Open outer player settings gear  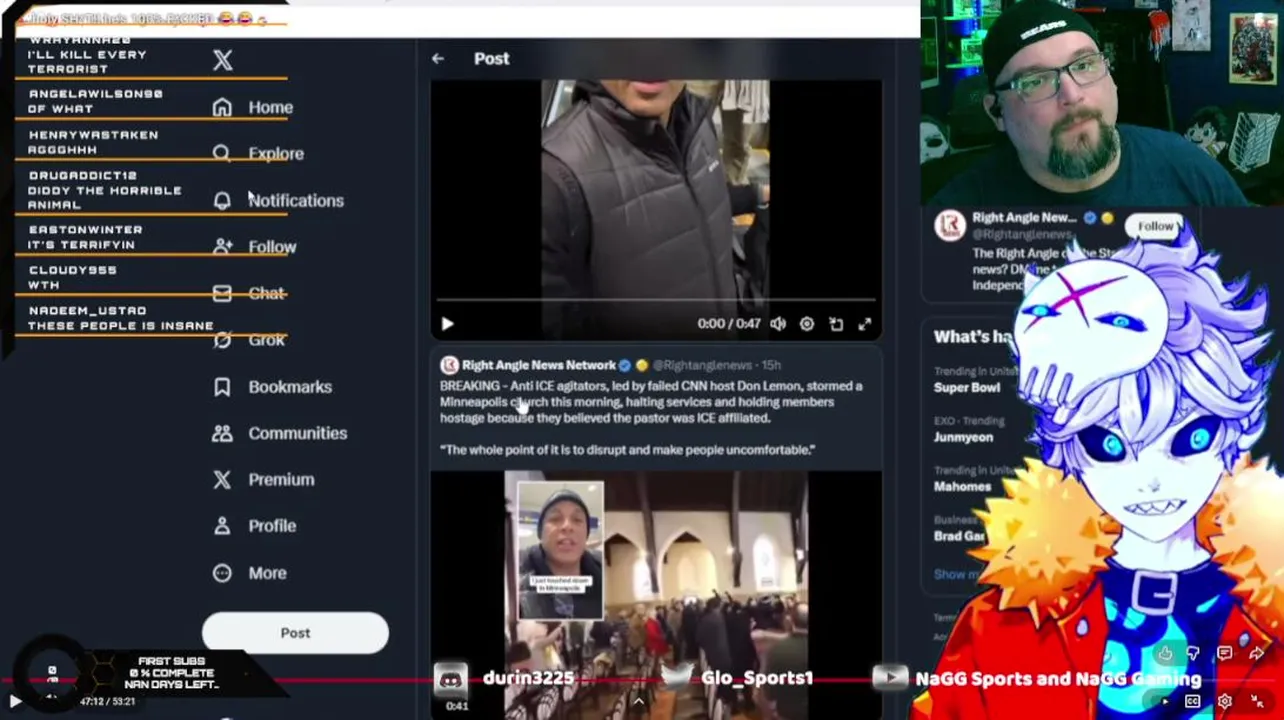click(1225, 702)
